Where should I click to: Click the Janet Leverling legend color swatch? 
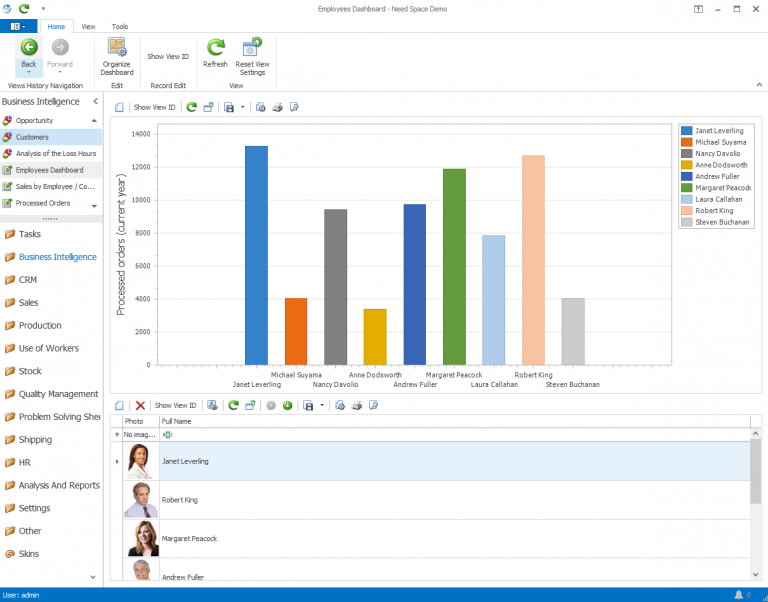(686, 131)
